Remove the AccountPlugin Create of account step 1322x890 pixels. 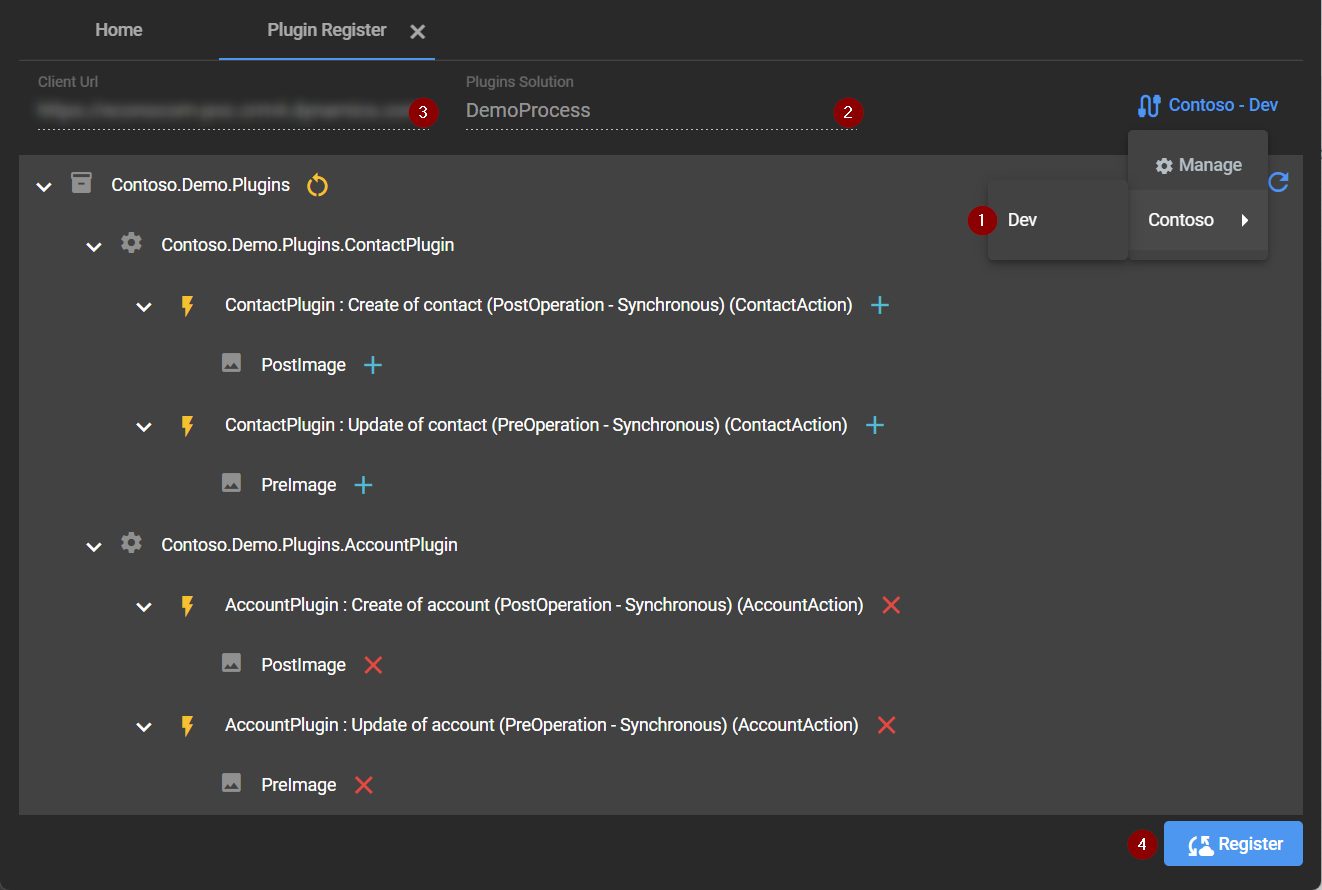(891, 605)
